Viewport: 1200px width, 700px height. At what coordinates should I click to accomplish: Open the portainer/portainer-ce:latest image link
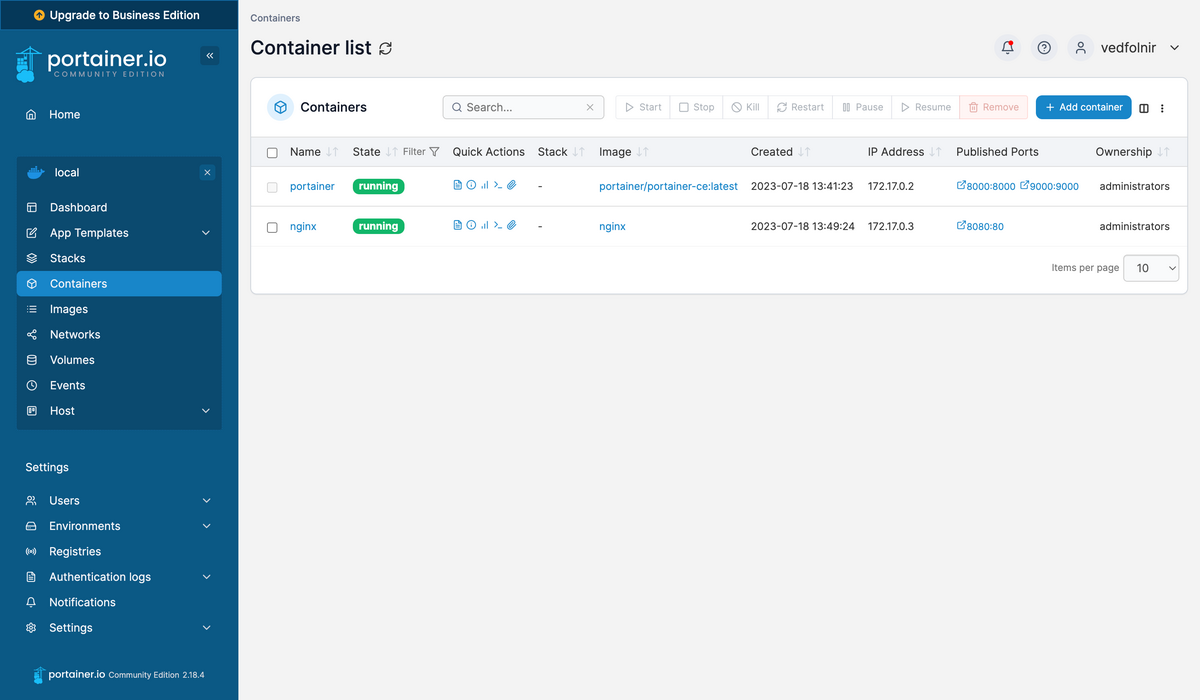pos(668,186)
